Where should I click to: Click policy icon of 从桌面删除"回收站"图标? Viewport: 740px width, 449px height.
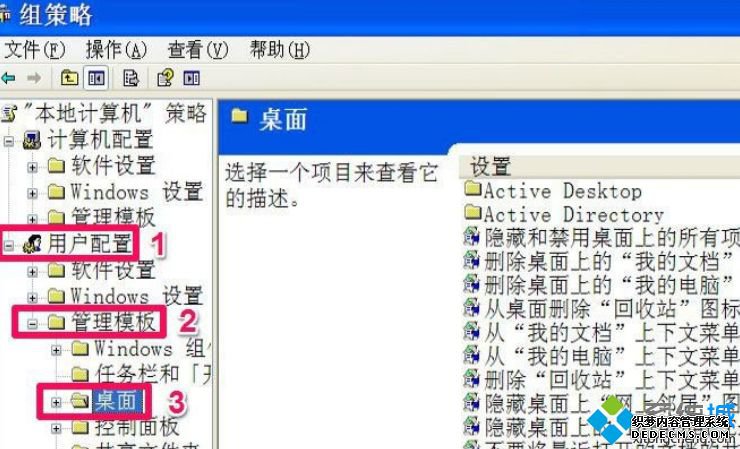[471, 308]
